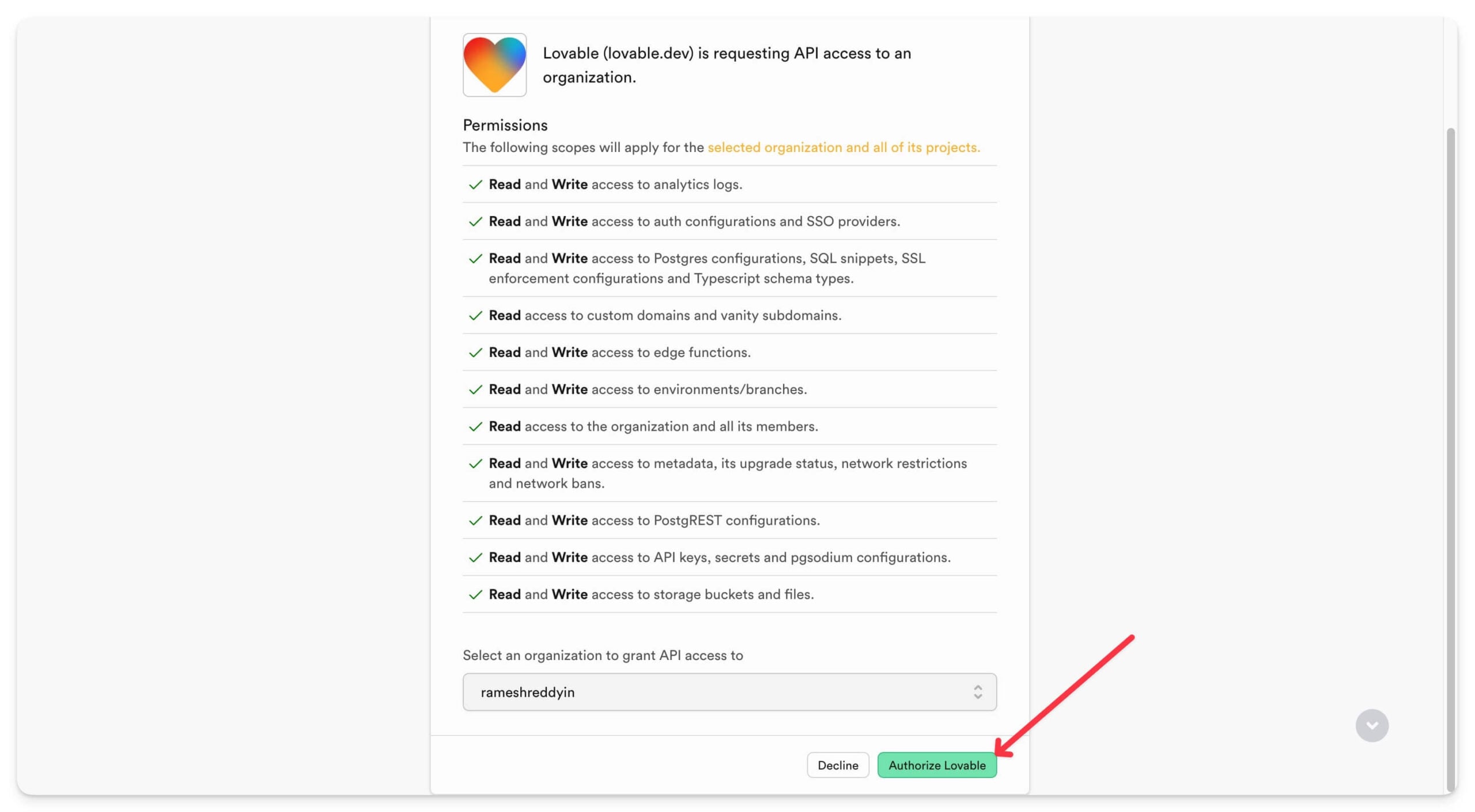Viewport: 1475px width, 812px height.
Task: Click checkmark beside environments/branches permission
Action: (x=475, y=389)
